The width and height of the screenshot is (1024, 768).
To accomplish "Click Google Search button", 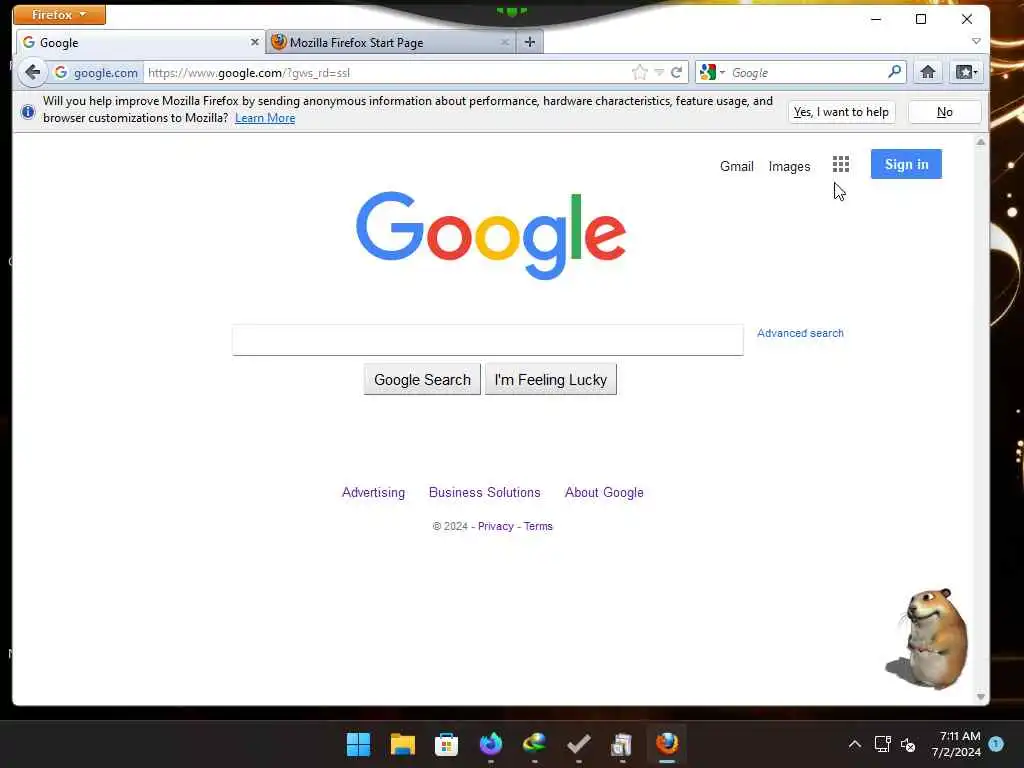I will pyautogui.click(x=422, y=379).
